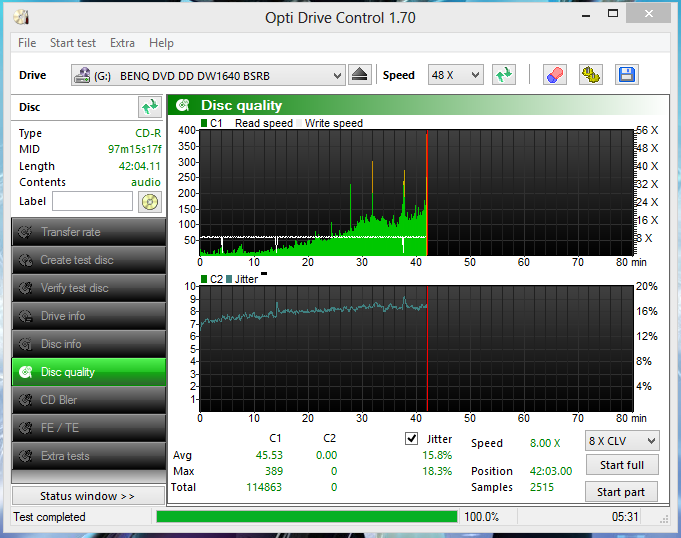Expand the 48 X speed dropdown
The image size is (681, 538).
coord(476,75)
